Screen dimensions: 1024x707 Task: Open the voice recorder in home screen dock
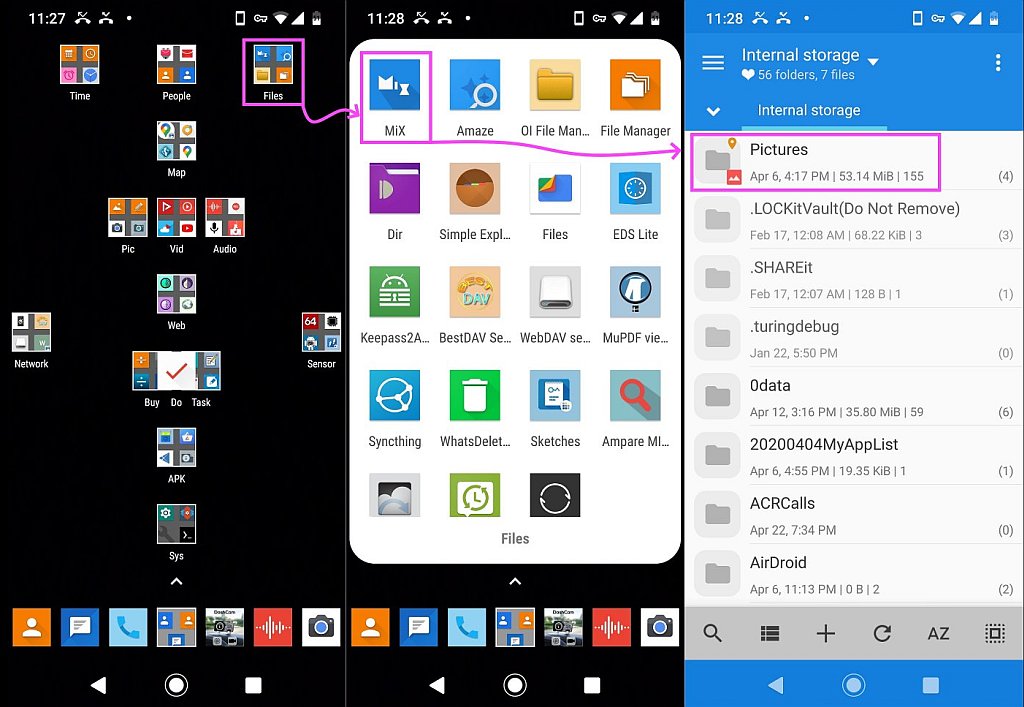[273, 627]
